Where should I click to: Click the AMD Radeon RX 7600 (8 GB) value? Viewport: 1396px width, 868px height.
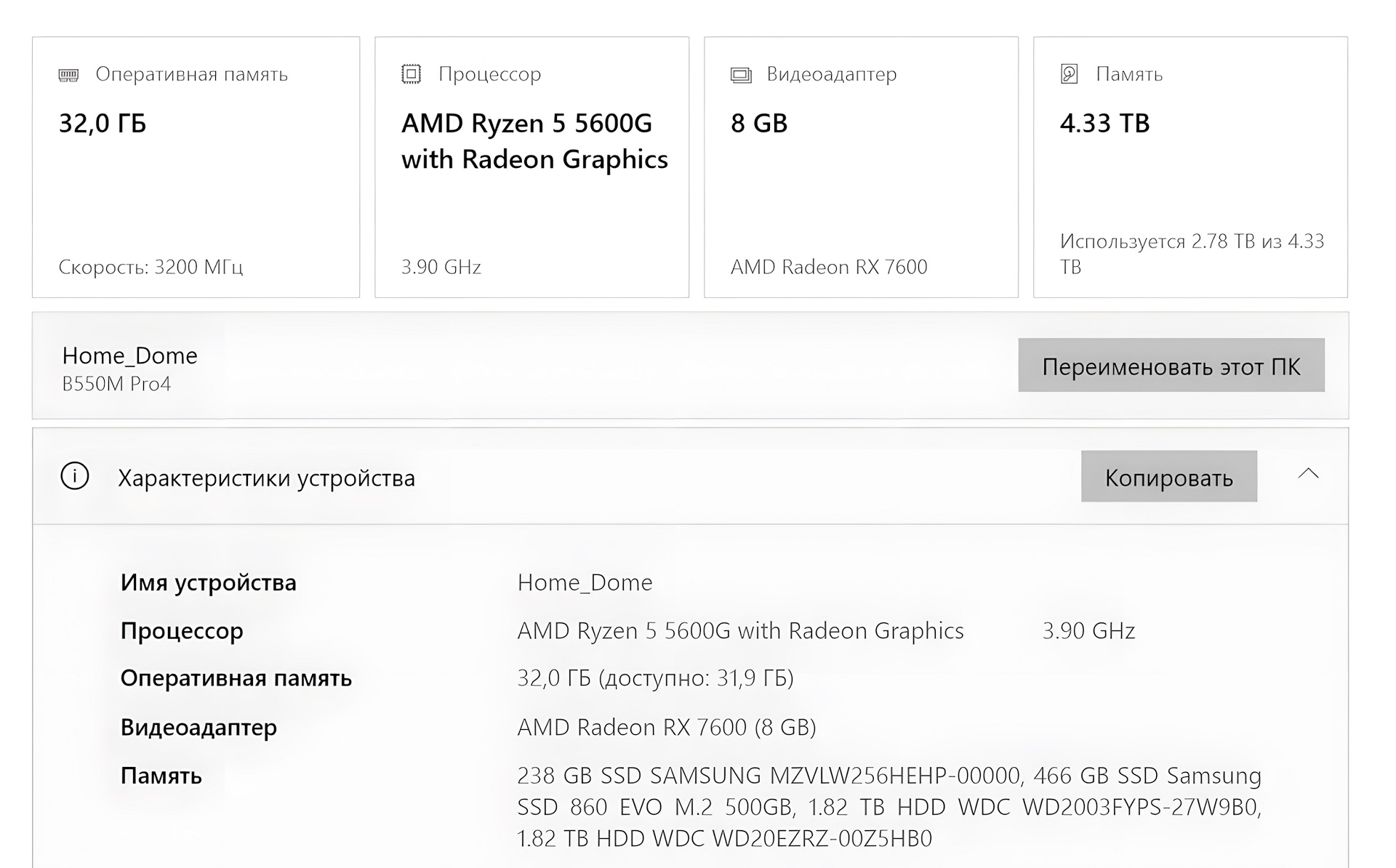point(666,727)
